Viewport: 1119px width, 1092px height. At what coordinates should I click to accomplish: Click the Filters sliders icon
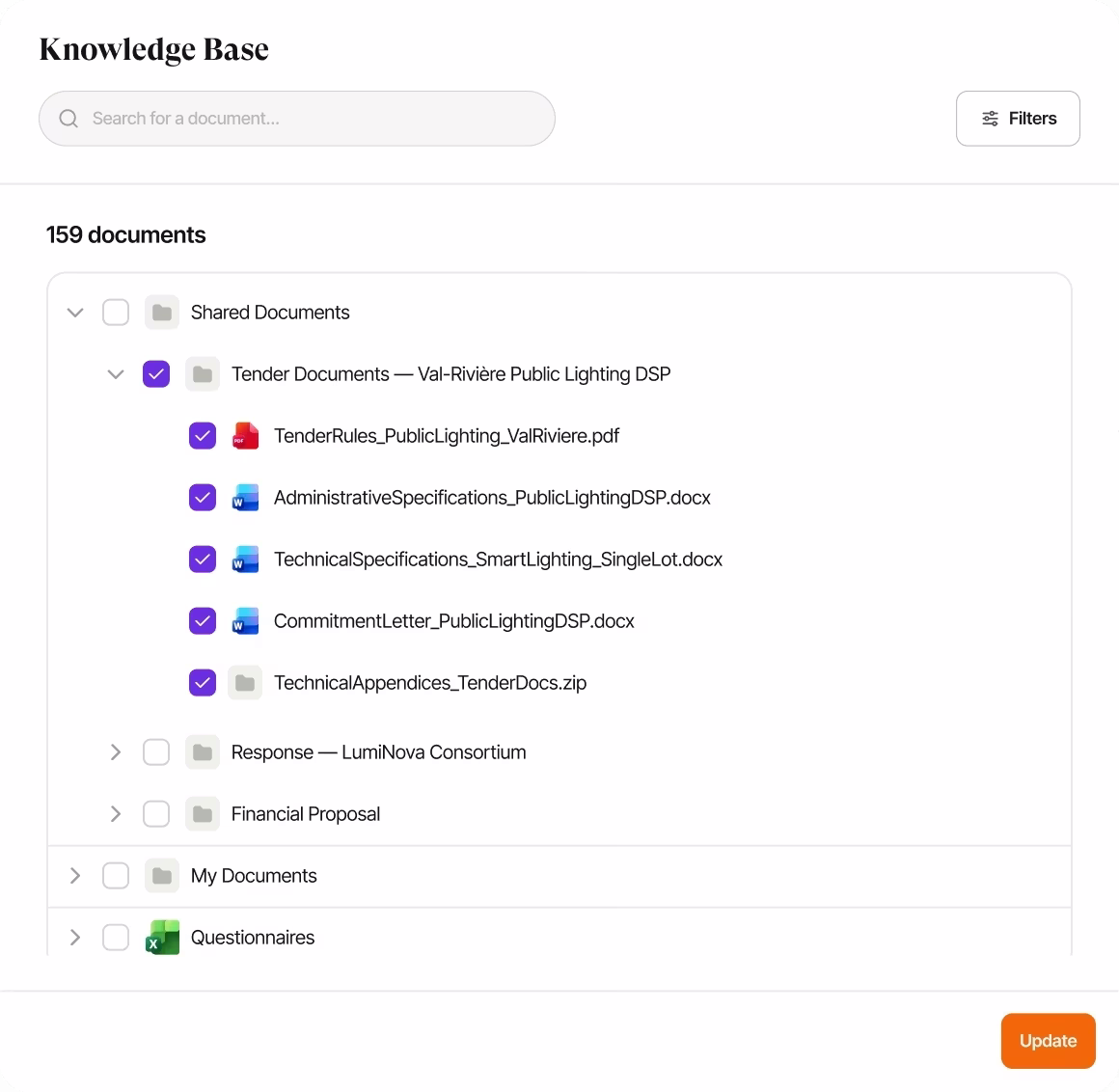(990, 119)
